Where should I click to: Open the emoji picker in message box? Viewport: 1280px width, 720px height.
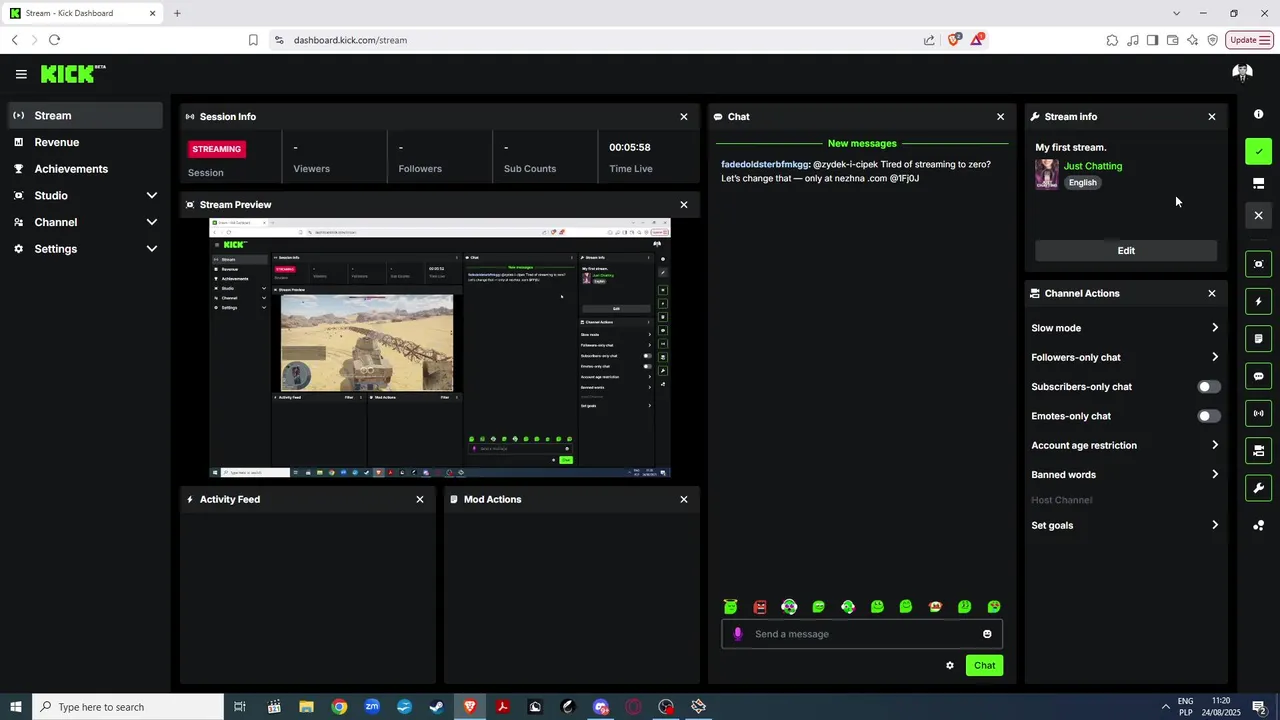(987, 634)
